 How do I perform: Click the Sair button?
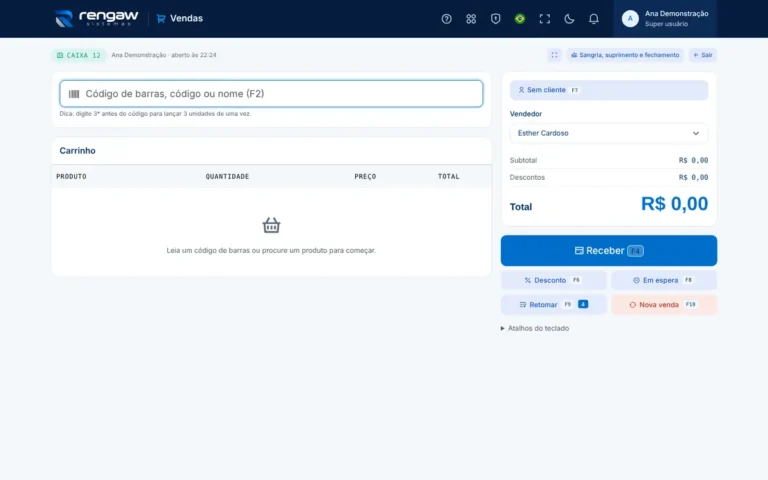tap(702, 55)
